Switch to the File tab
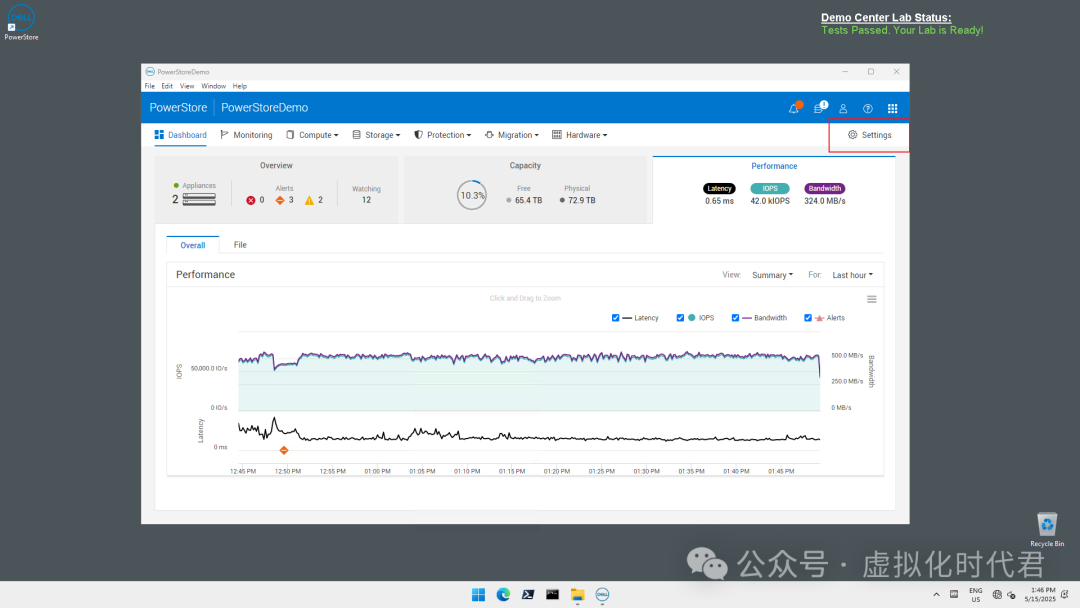1080x608 pixels. [240, 245]
